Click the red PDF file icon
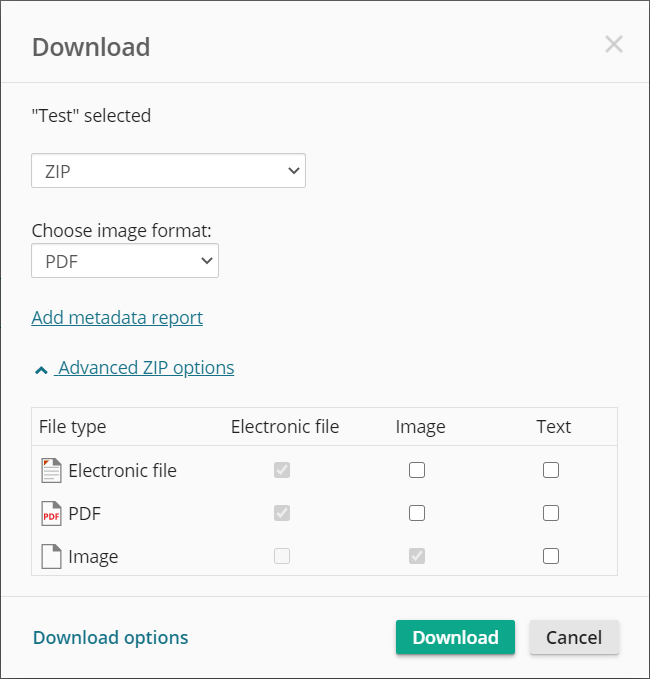 pos(51,514)
